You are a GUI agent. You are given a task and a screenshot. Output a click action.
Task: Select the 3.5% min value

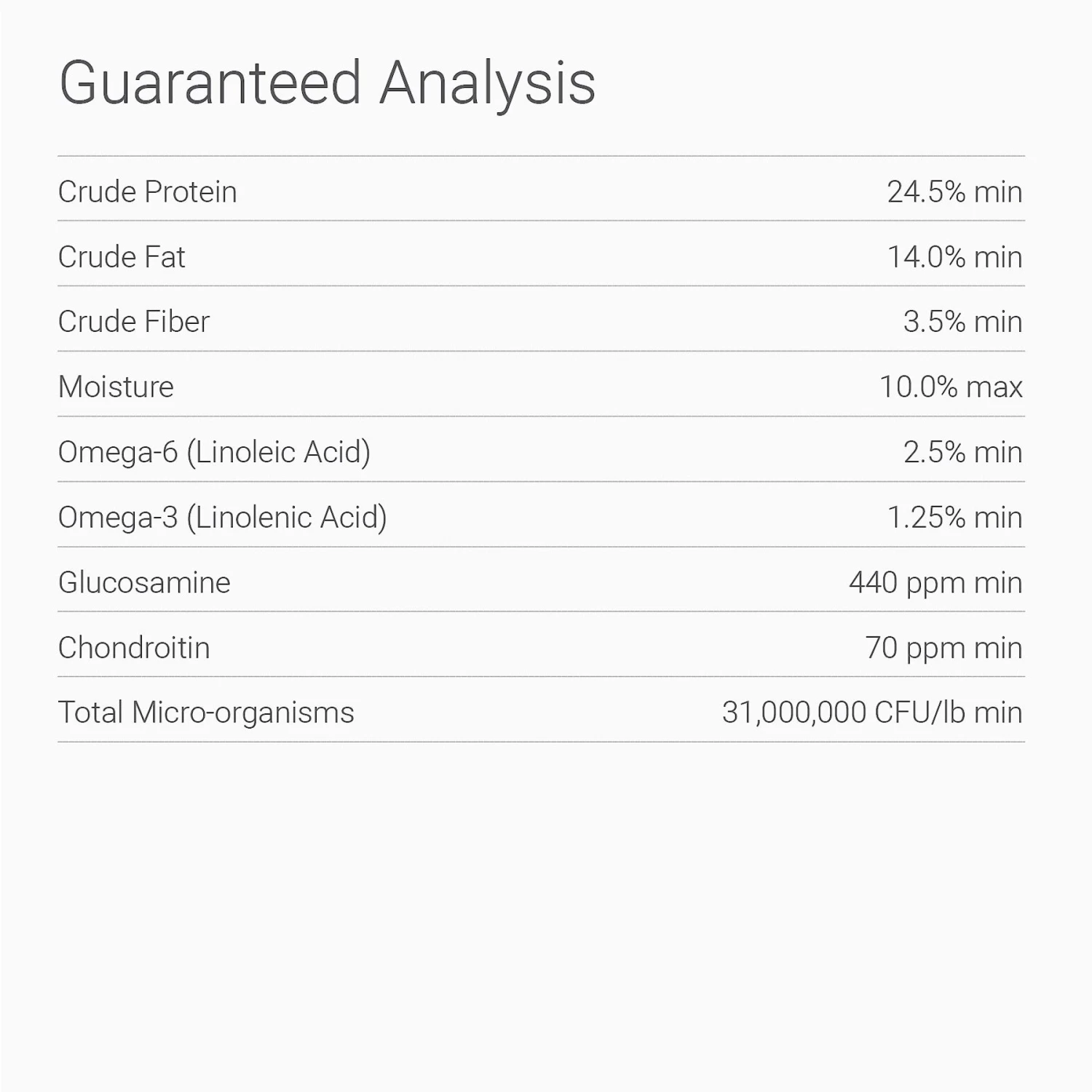click(x=962, y=322)
